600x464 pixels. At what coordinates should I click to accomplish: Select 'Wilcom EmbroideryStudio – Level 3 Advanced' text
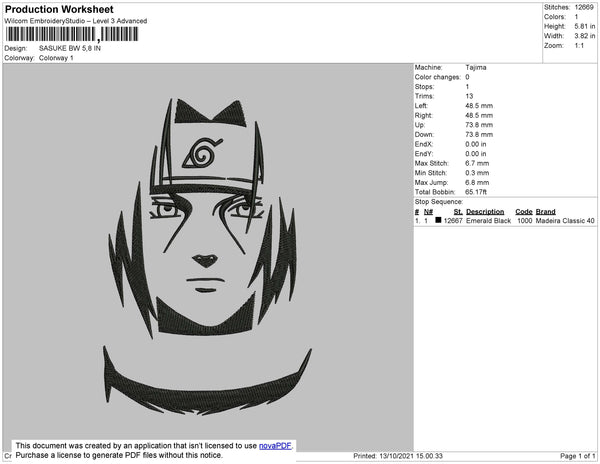coord(76,21)
